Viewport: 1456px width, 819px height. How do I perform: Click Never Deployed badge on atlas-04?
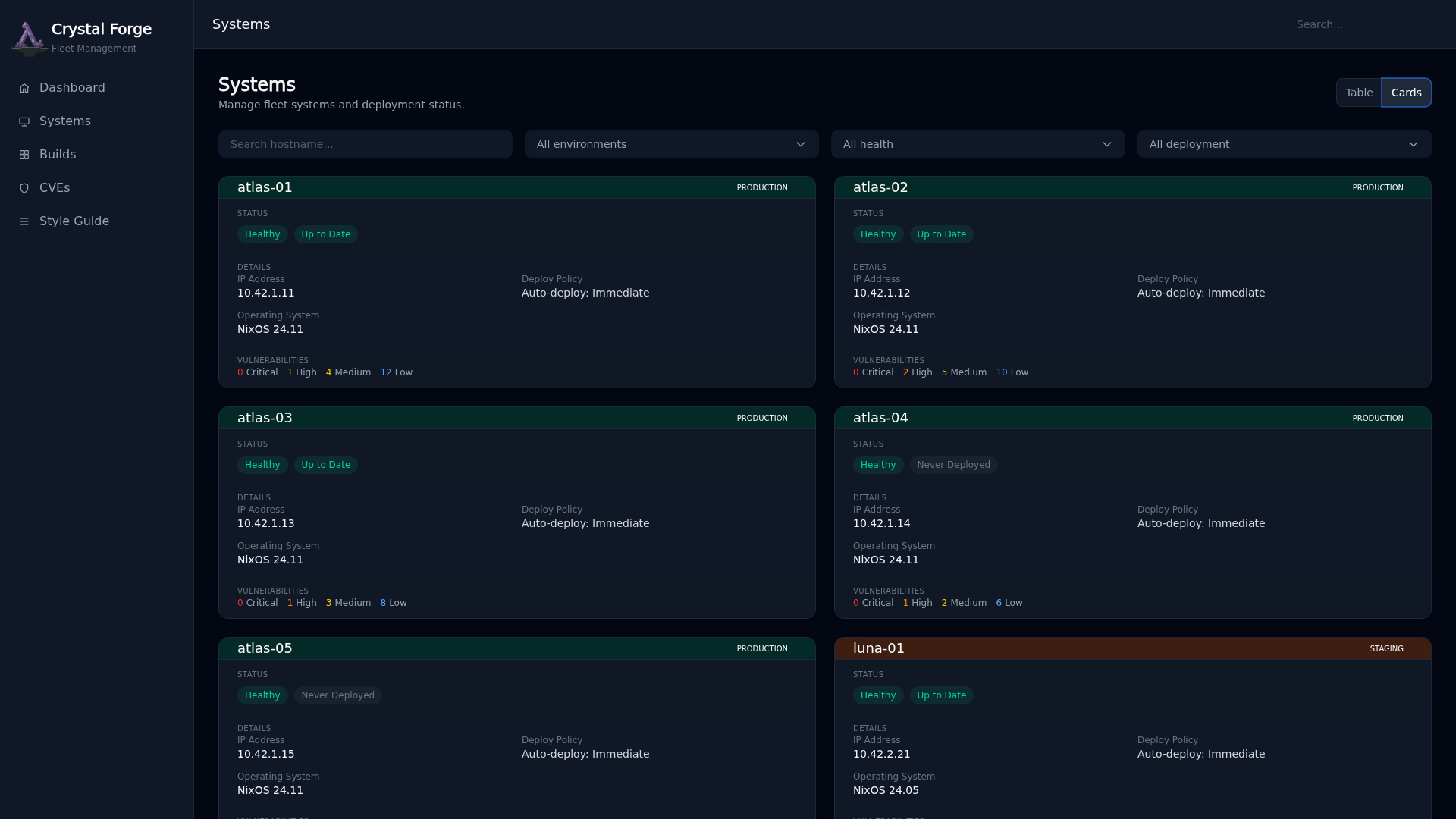953,465
